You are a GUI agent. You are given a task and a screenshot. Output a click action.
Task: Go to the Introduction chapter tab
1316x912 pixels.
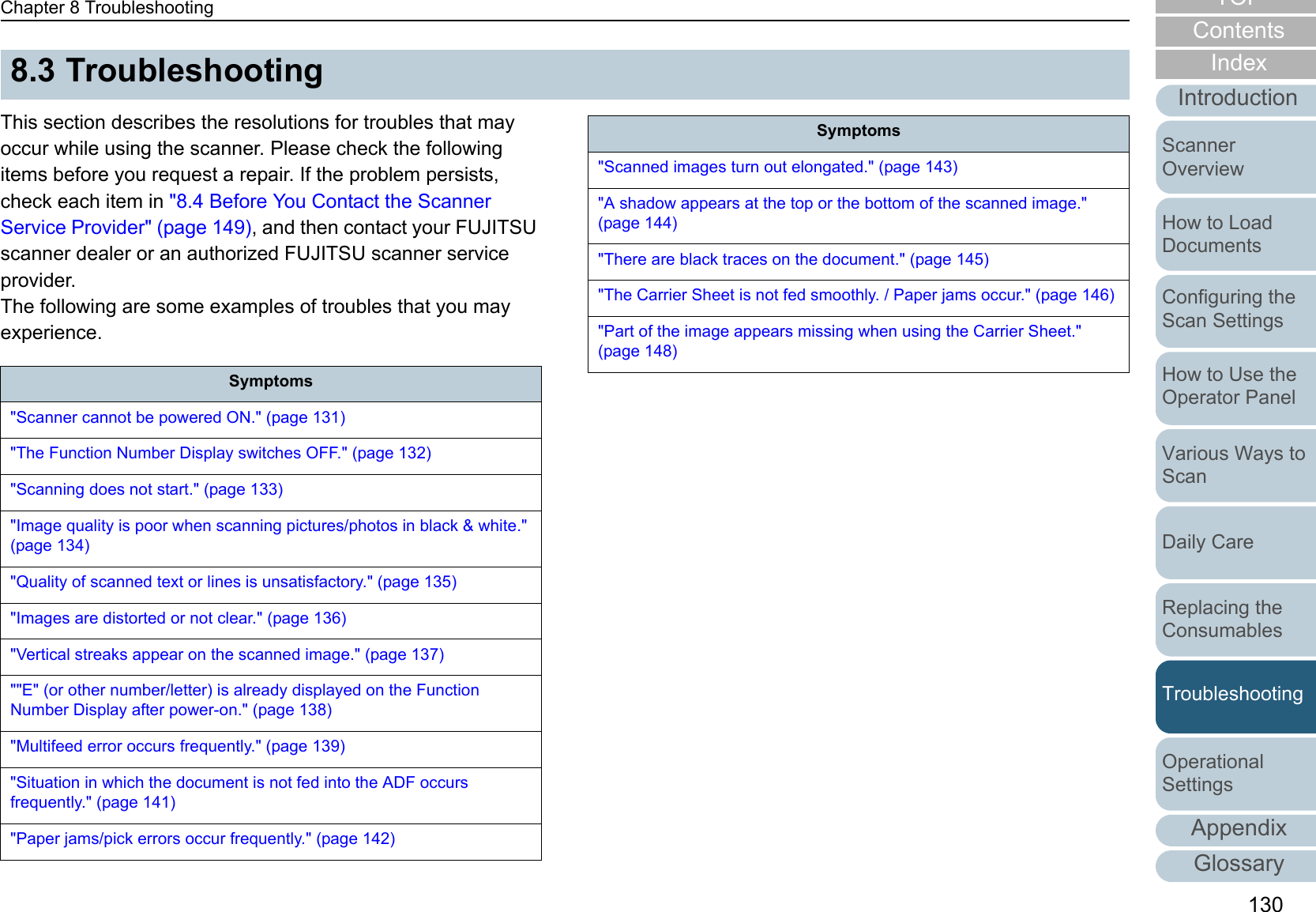click(x=1235, y=99)
